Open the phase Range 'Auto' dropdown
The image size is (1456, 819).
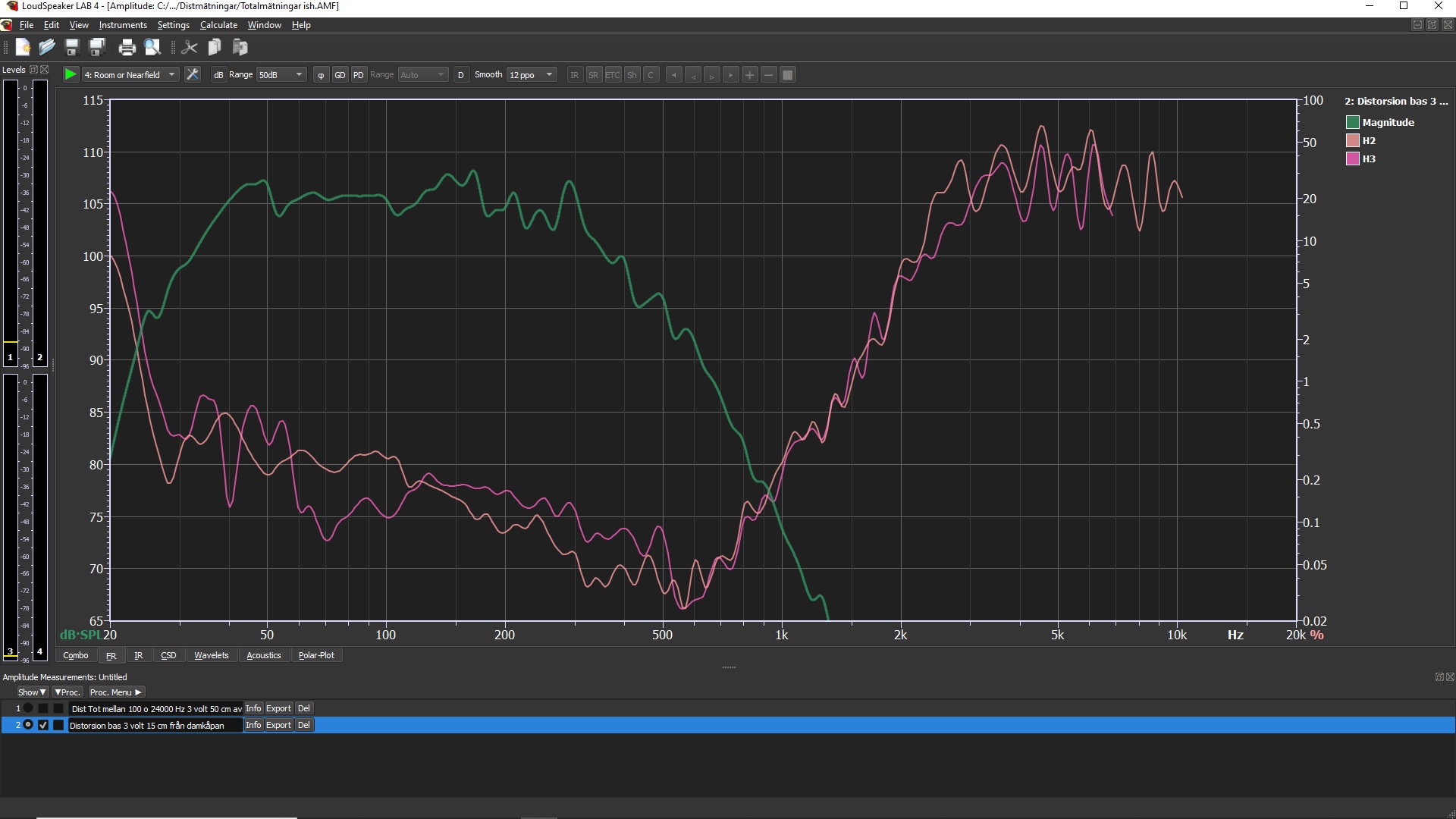point(423,74)
